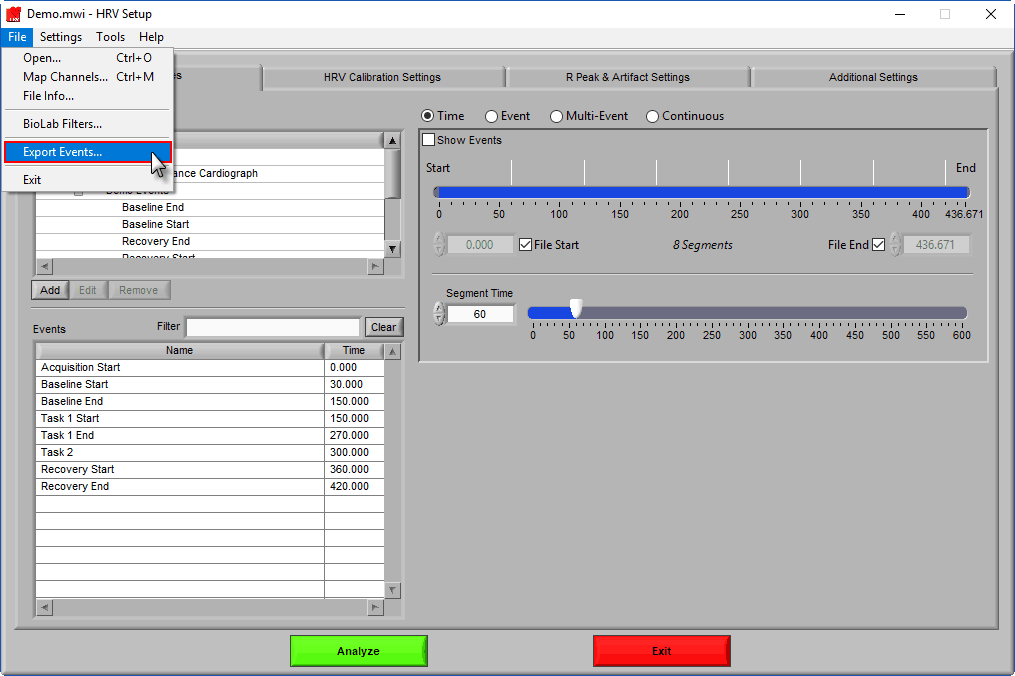Viewport: 1015px width, 676px height.
Task: Choose Map Channels in the File menu
Action: coord(65,76)
